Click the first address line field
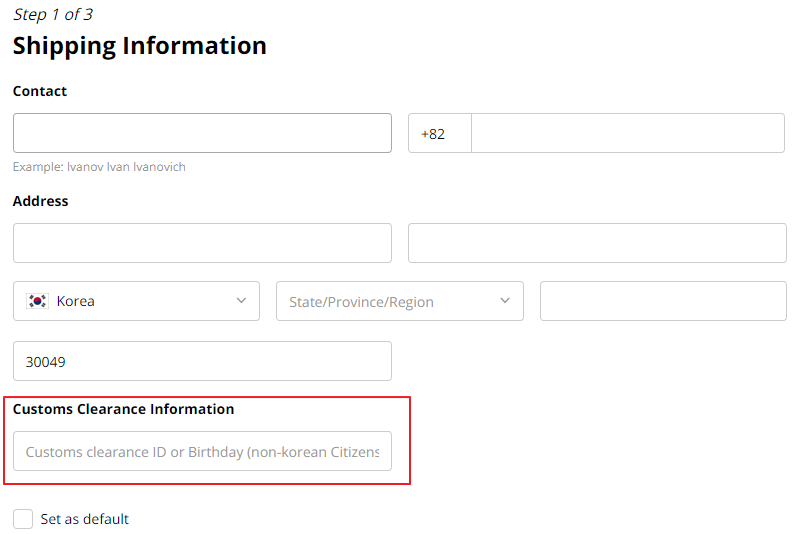The width and height of the screenshot is (800, 534). click(x=202, y=243)
